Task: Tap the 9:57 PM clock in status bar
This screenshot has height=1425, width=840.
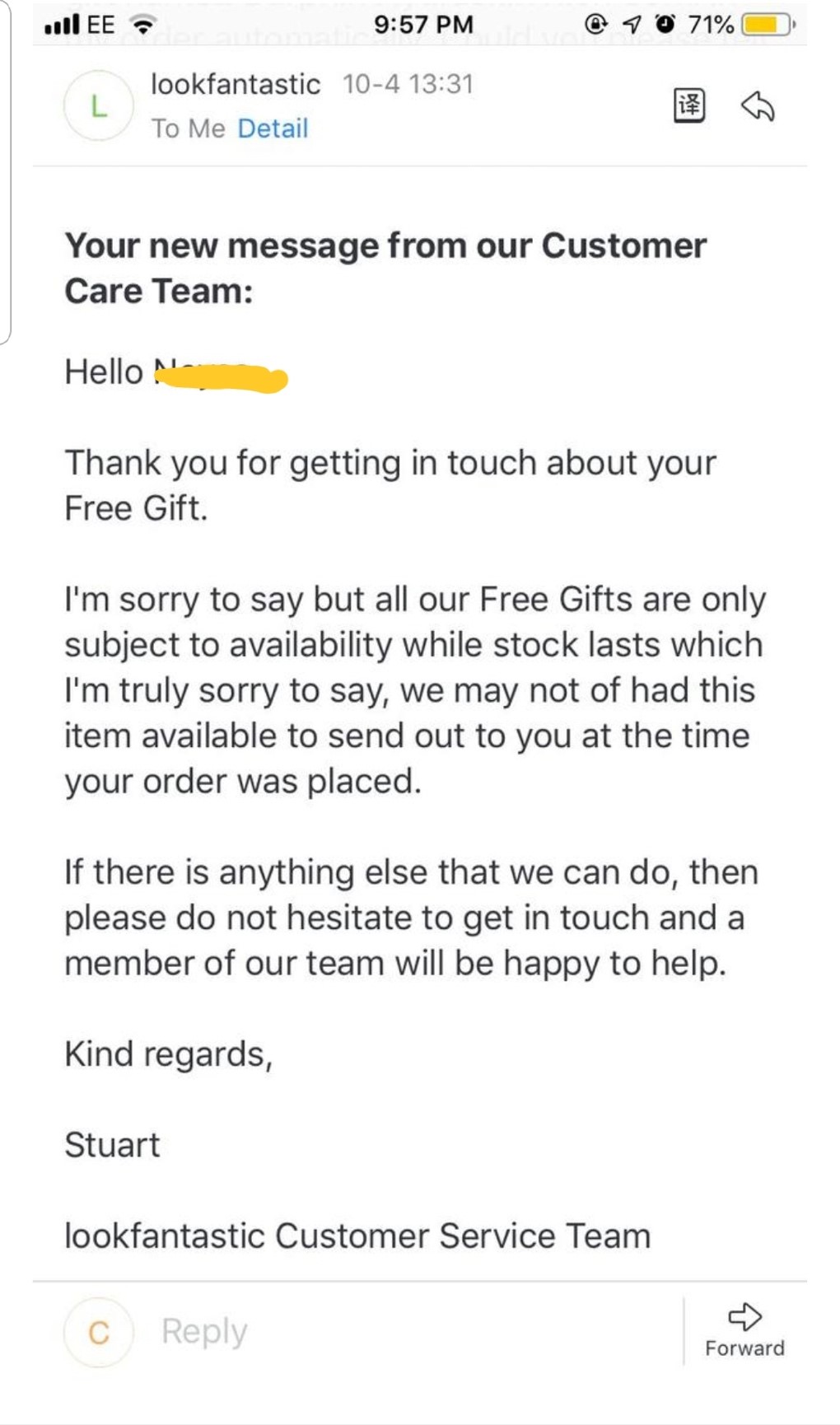Action: 423,25
